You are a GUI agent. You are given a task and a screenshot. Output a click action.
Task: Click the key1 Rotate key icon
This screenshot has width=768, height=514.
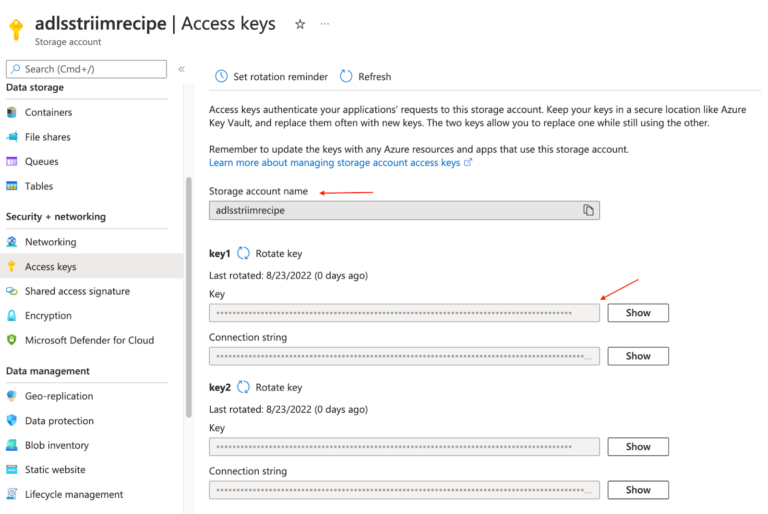[x=243, y=254]
